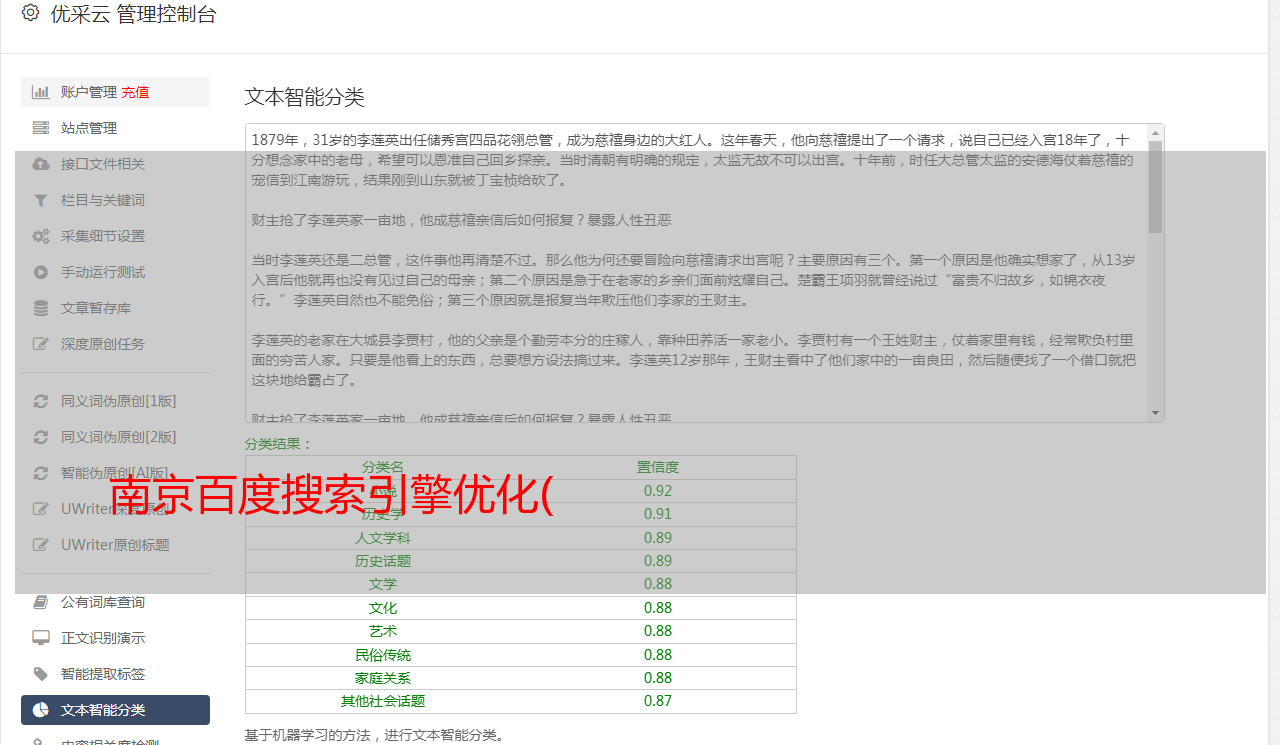1280x745 pixels.
Task: Select the 历史话题 category cell
Action: [383, 561]
